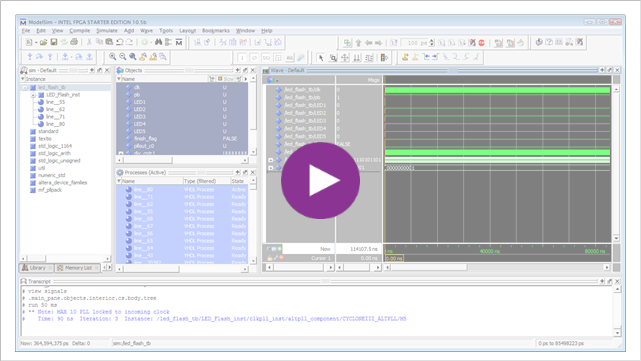641x361 pixels.
Task: Click the Zoom Out magnifier icon
Action: pos(123,57)
